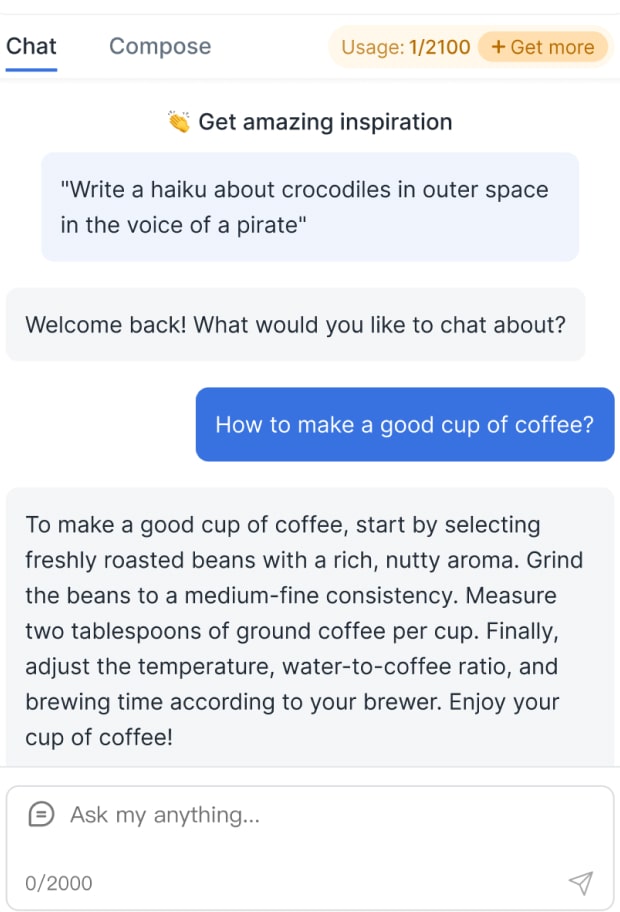The width and height of the screenshot is (620, 912).
Task: Open the Compose tab
Action: [x=160, y=47]
